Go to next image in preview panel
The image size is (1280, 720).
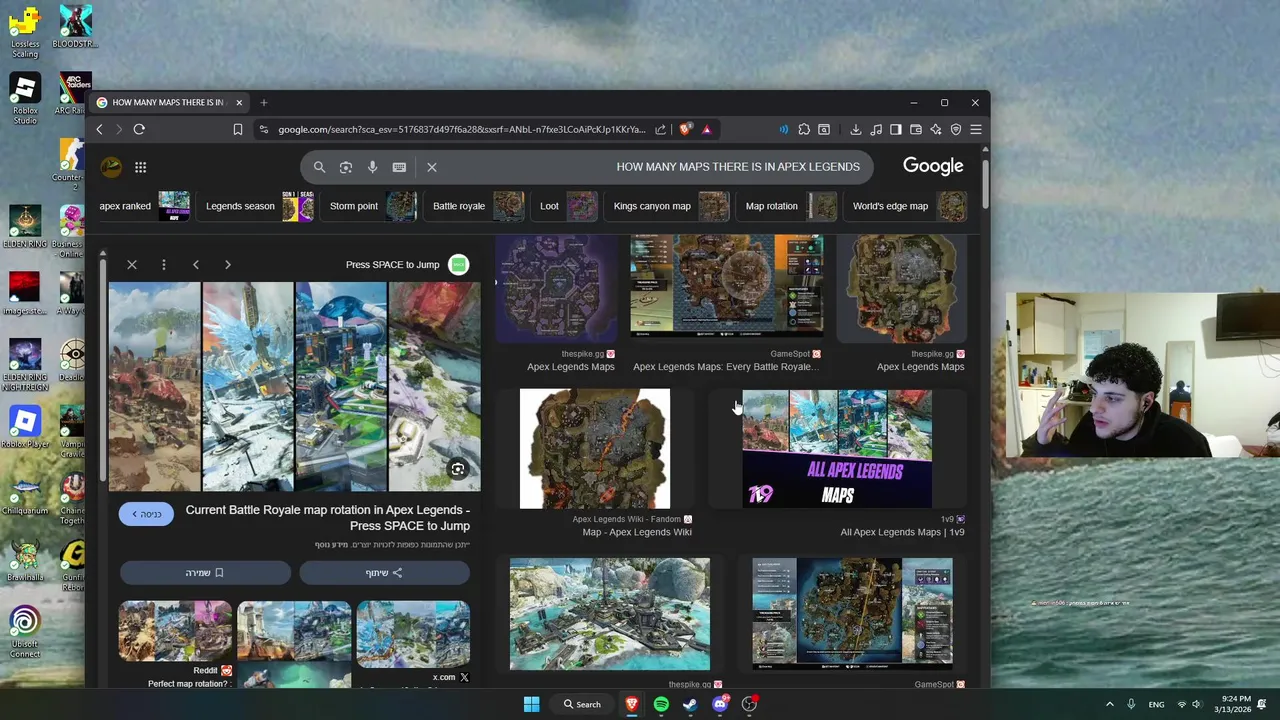point(228,265)
